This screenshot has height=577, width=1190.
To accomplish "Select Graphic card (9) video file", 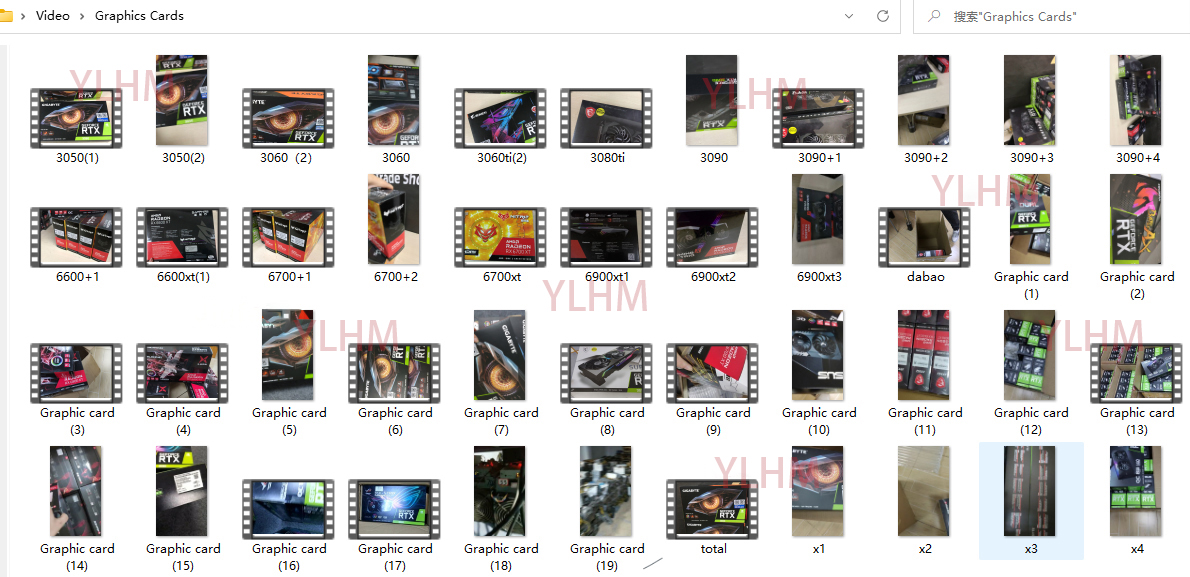I will click(712, 373).
